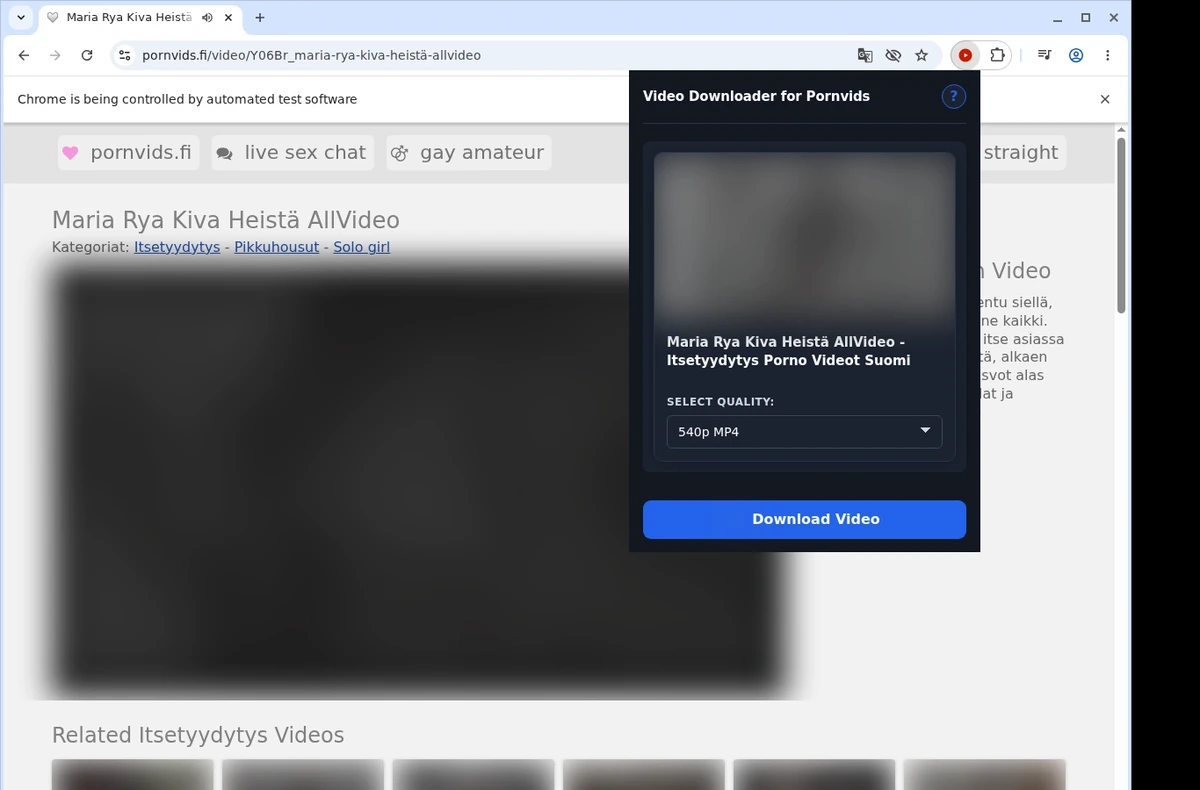Go back to the previous page
This screenshot has height=790, width=1200.
tap(24, 55)
